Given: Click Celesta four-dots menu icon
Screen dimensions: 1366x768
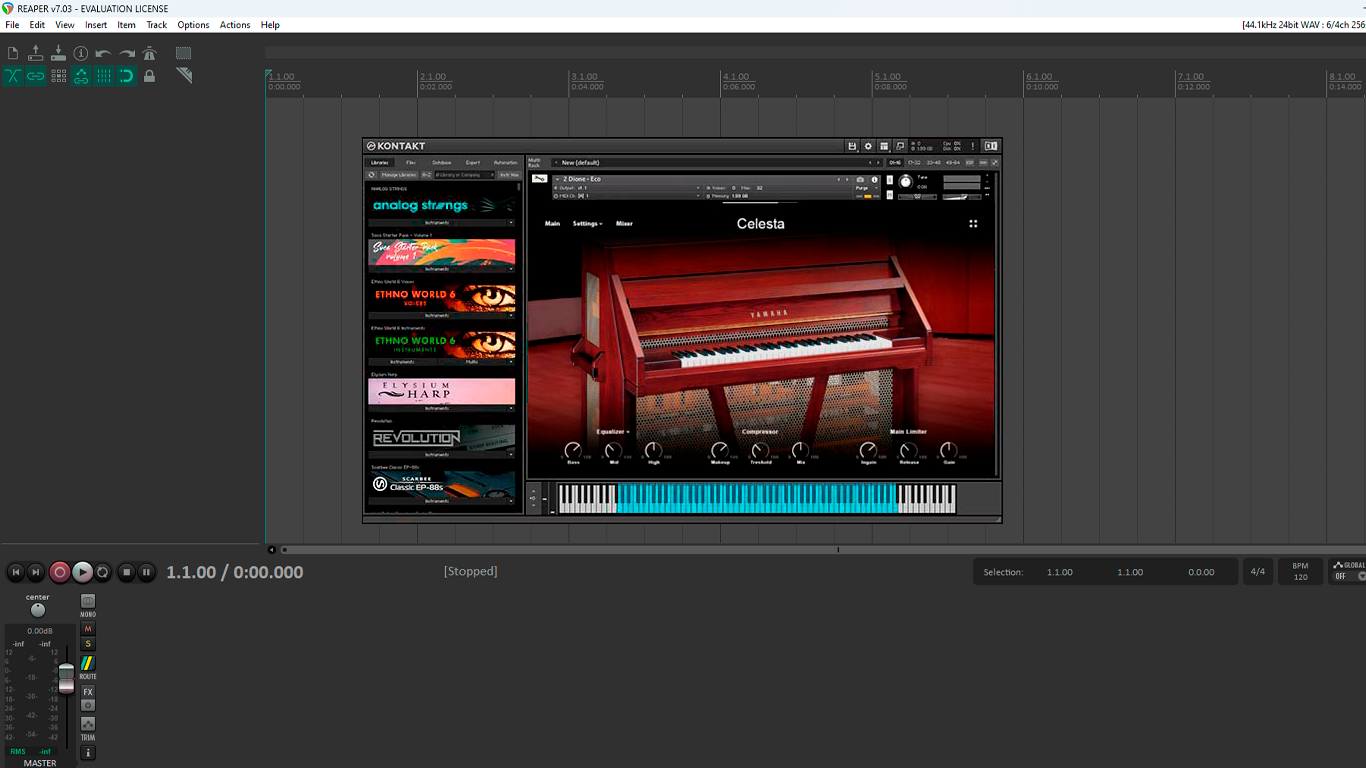Looking at the screenshot, I should pos(973,224).
